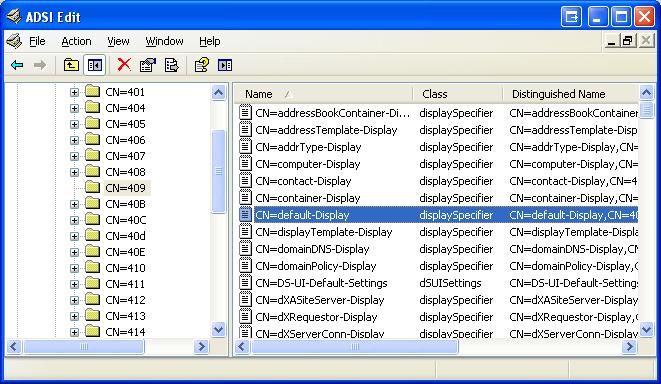661x384 pixels.
Task: Click the dSUISettings class cell
Action: tap(450, 283)
